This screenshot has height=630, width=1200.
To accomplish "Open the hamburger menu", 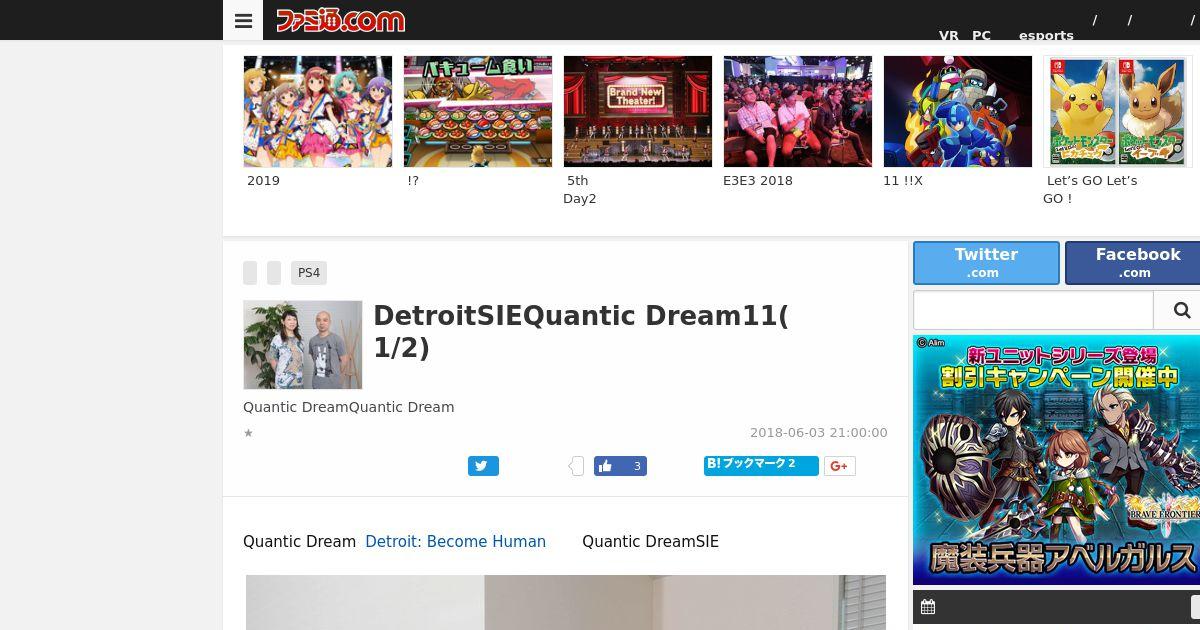I will click(243, 20).
